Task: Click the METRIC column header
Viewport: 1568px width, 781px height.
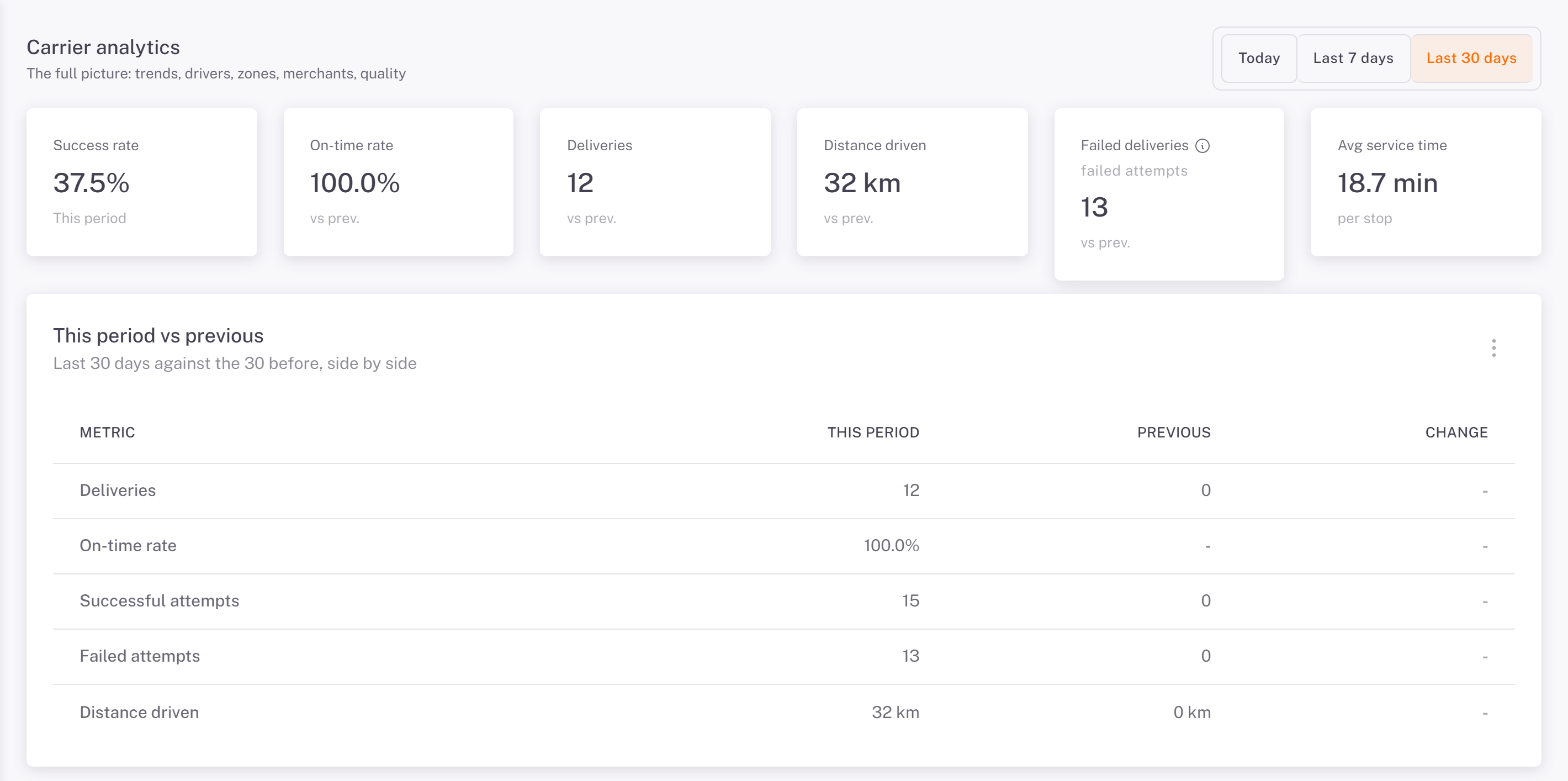Action: coord(107,432)
